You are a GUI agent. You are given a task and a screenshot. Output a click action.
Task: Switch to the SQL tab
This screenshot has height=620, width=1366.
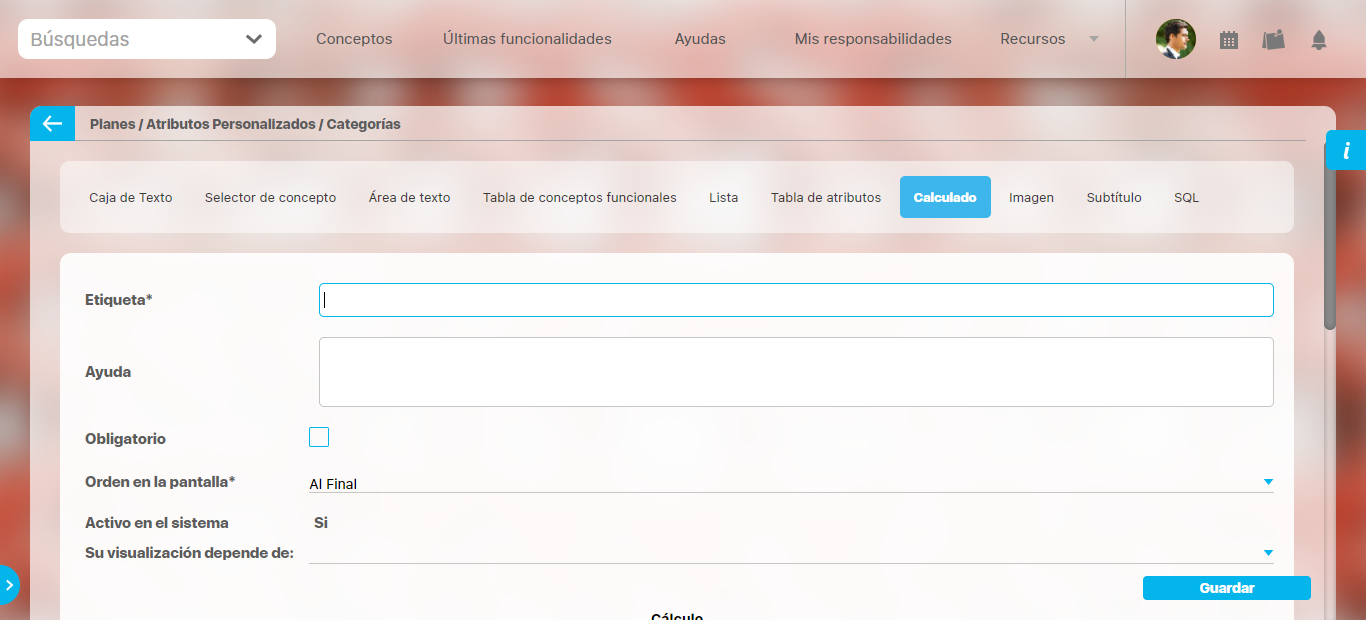tap(1186, 197)
